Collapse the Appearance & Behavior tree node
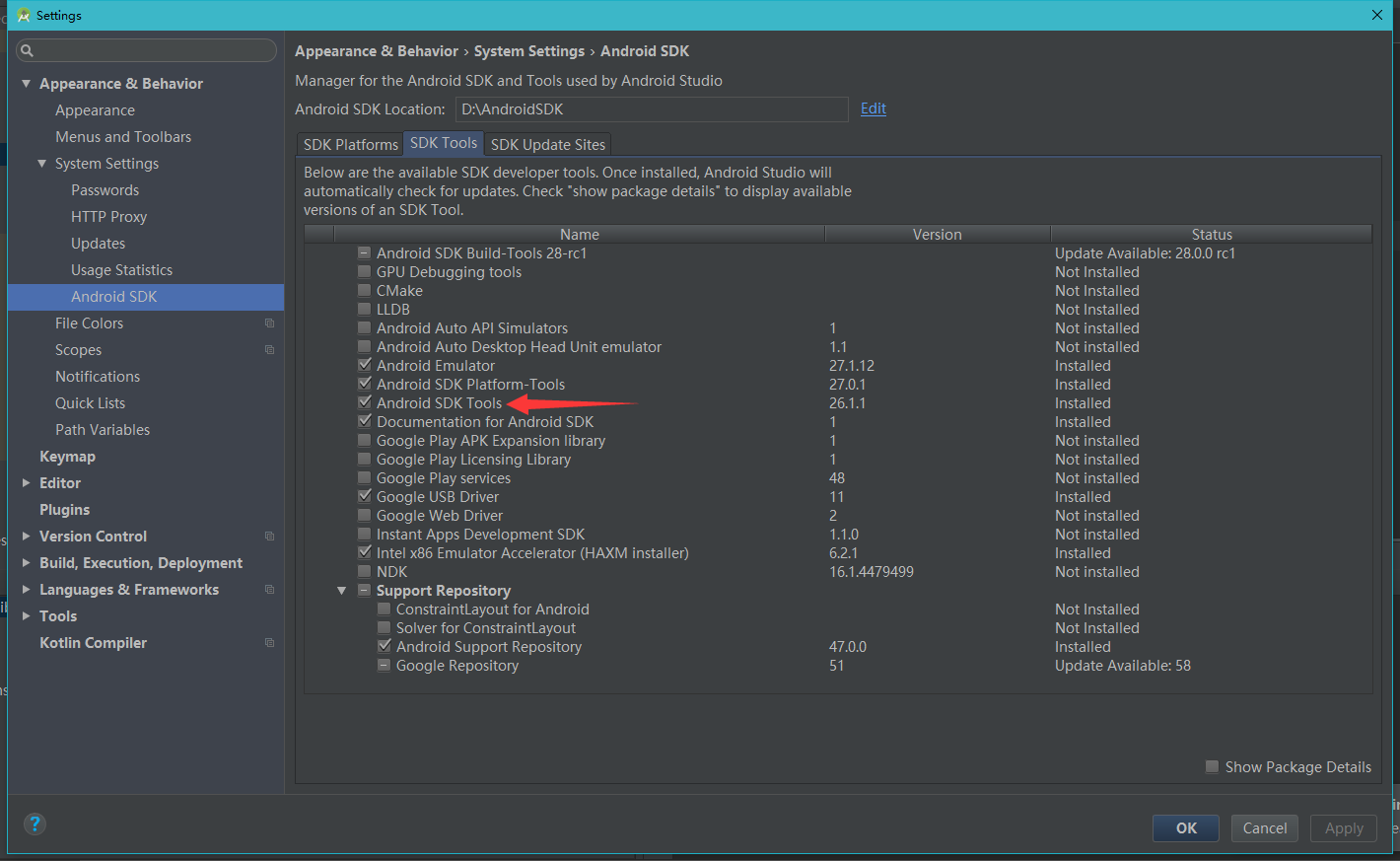Viewport: 1400px width, 861px height. [x=26, y=84]
